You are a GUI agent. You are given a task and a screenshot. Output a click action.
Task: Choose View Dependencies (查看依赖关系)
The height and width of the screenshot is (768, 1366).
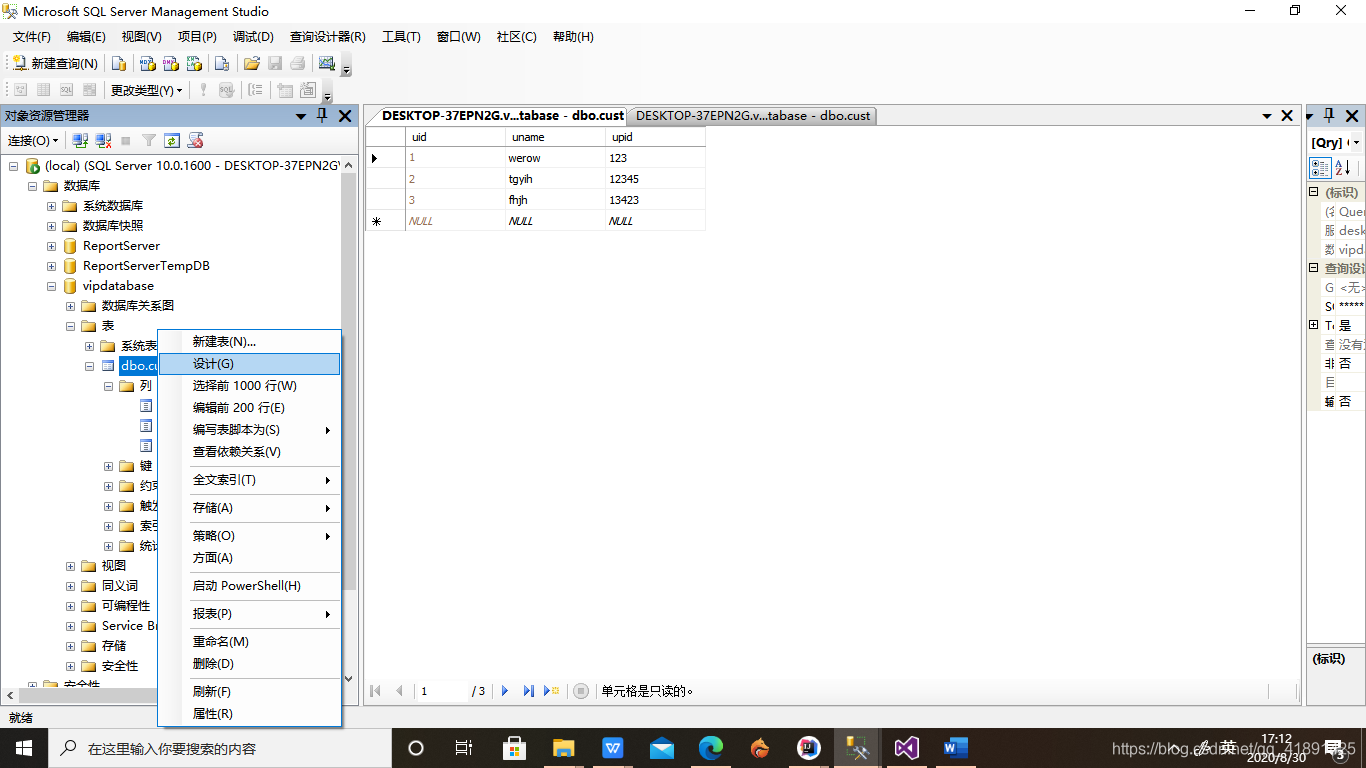click(x=249, y=452)
